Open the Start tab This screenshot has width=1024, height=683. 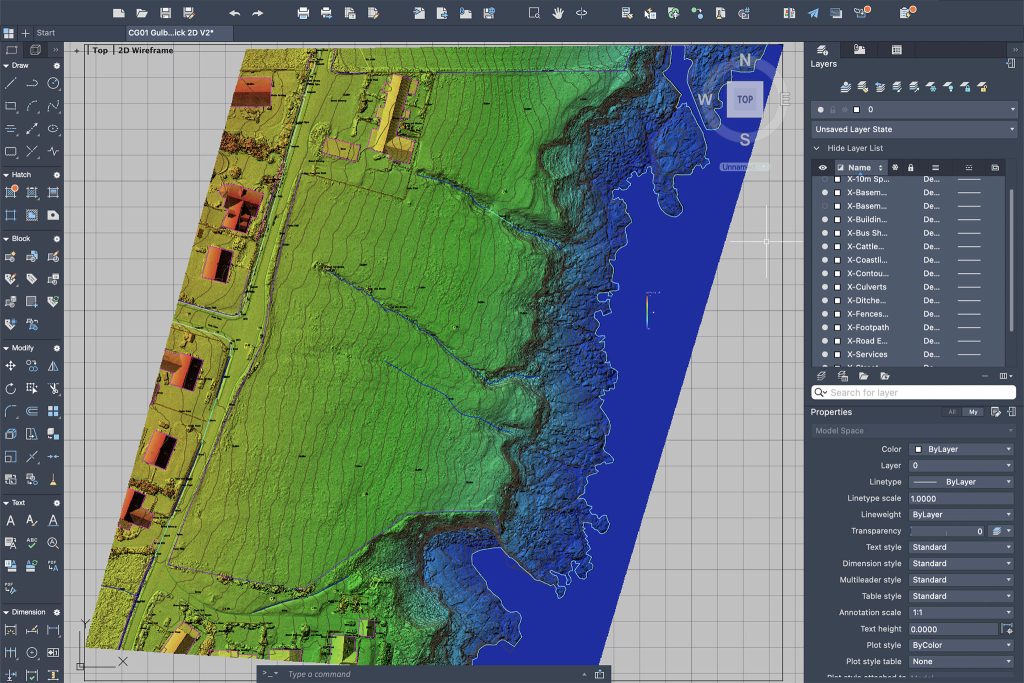point(46,33)
